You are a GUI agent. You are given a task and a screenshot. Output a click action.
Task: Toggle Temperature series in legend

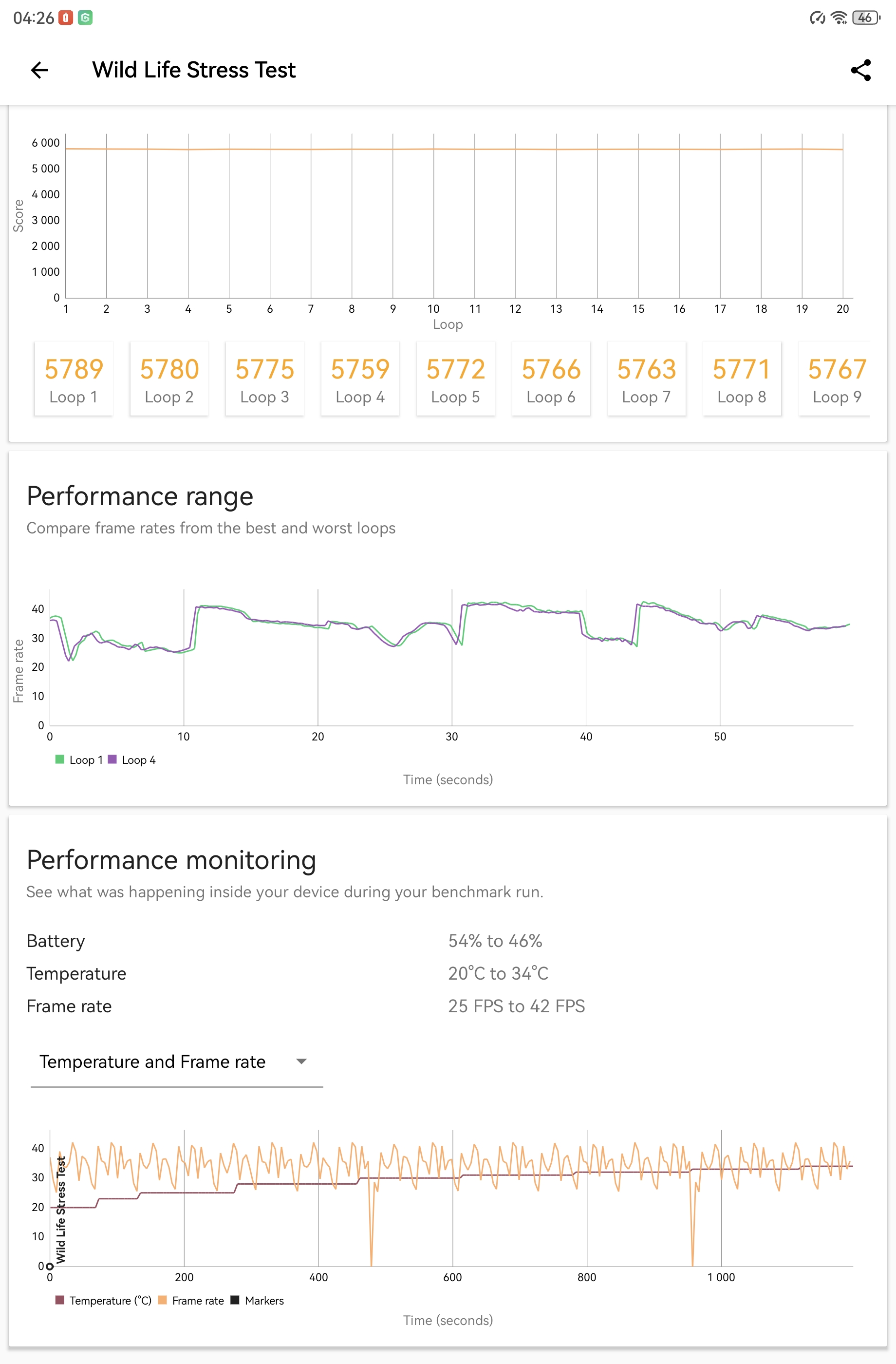tap(104, 1300)
